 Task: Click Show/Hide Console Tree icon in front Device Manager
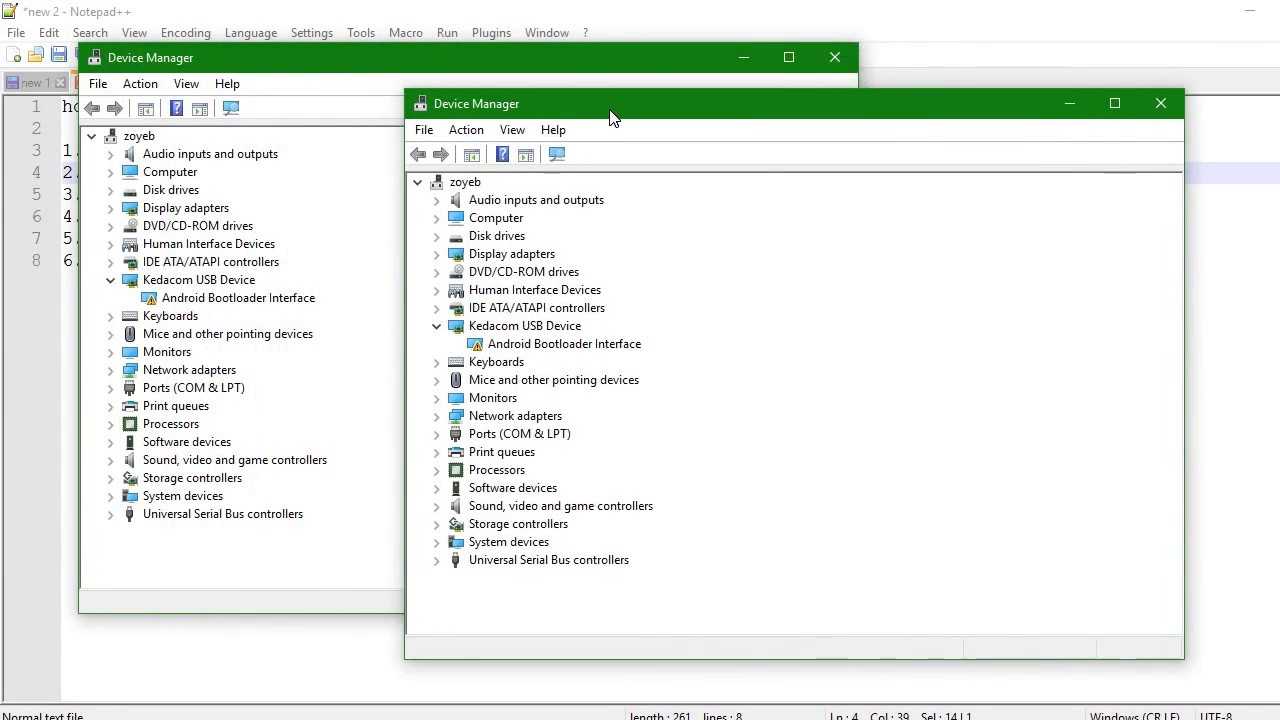(472, 154)
